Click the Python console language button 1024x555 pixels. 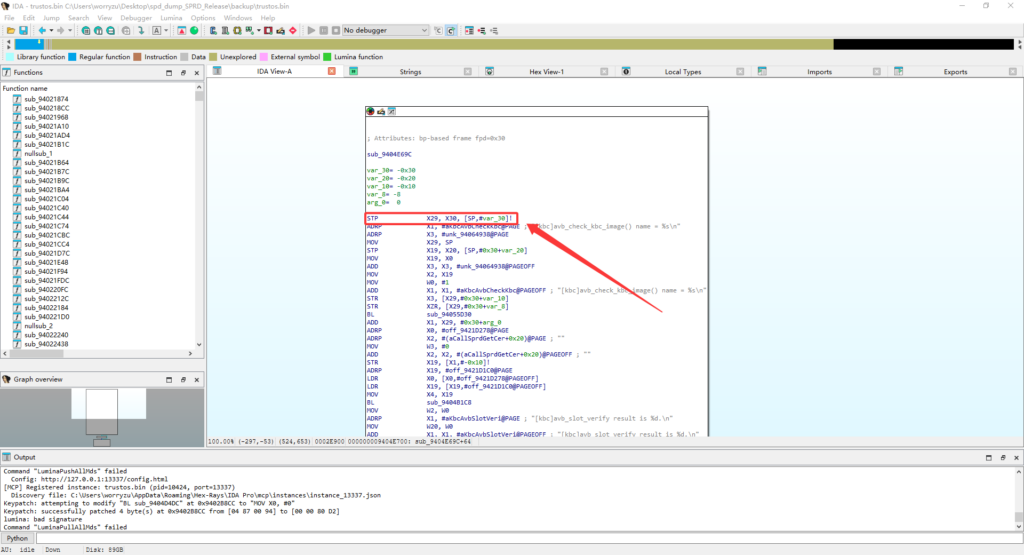pyautogui.click(x=17, y=539)
